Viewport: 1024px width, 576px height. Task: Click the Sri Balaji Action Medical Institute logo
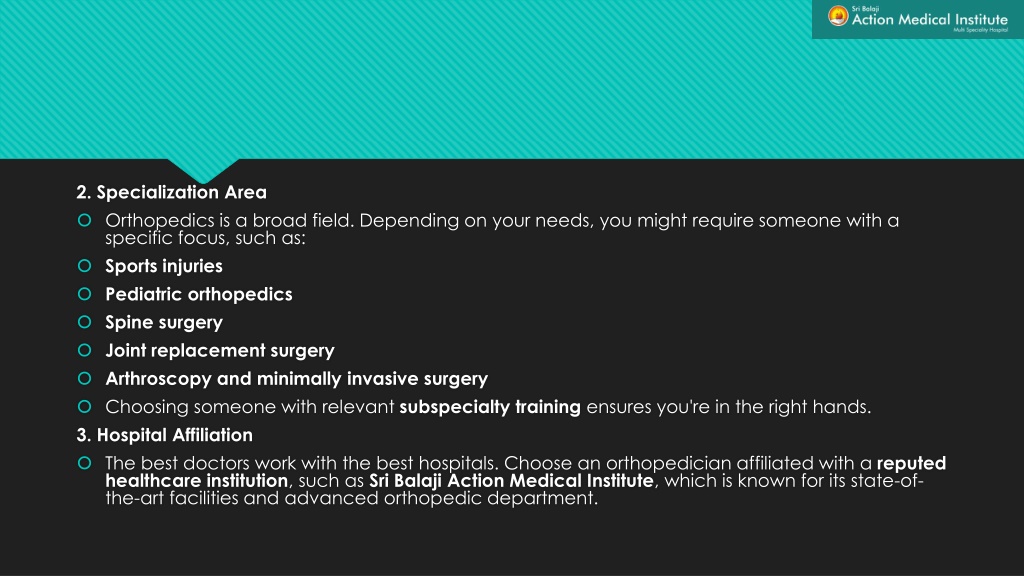coord(918,19)
